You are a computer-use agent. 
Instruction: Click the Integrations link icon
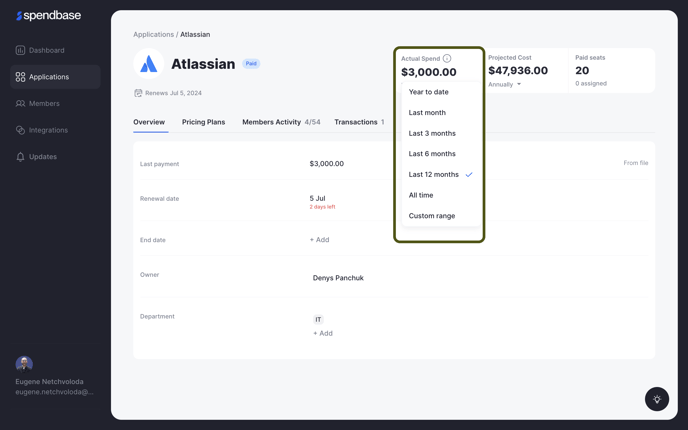(20, 130)
